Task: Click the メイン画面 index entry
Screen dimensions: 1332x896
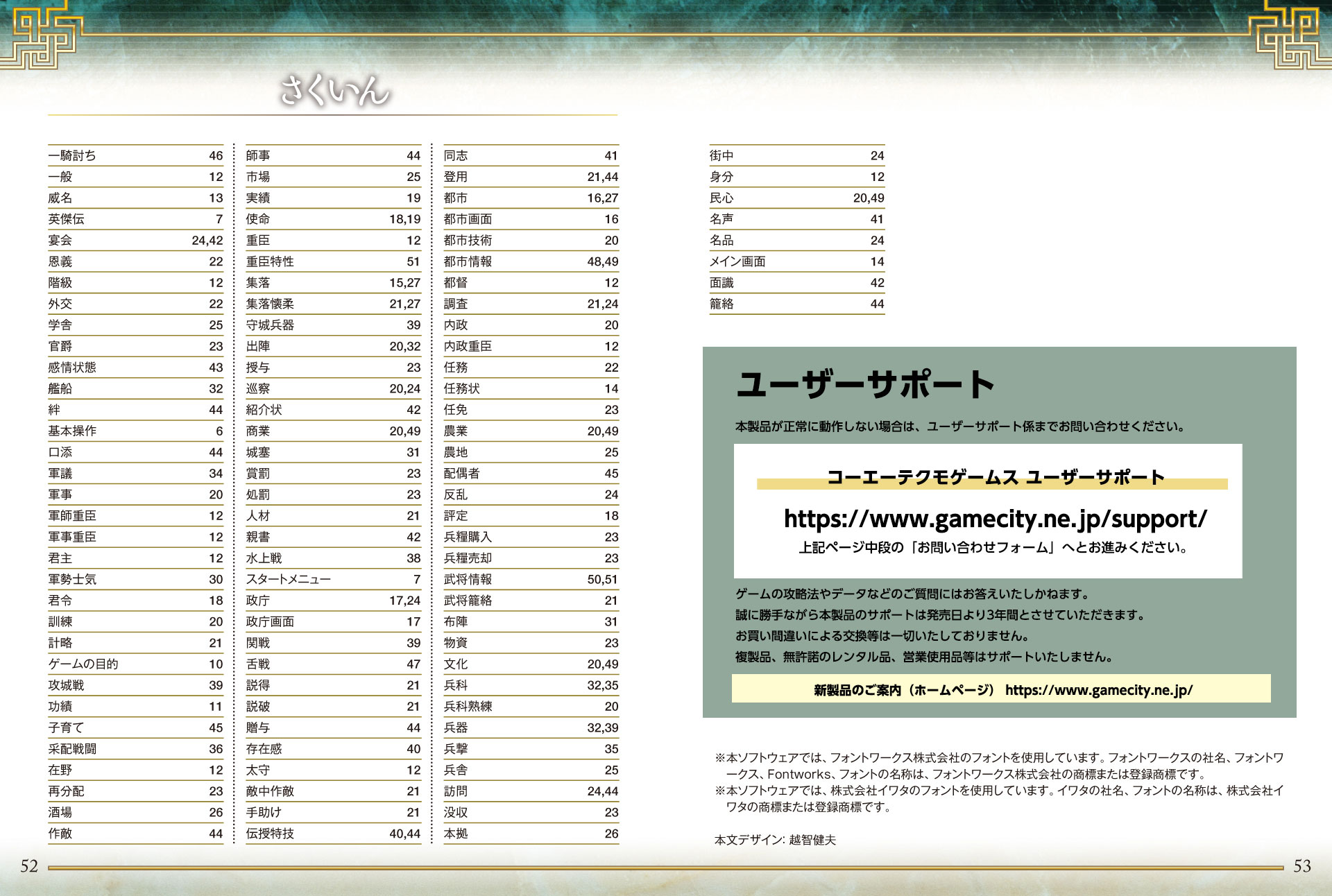Action: 737,262
